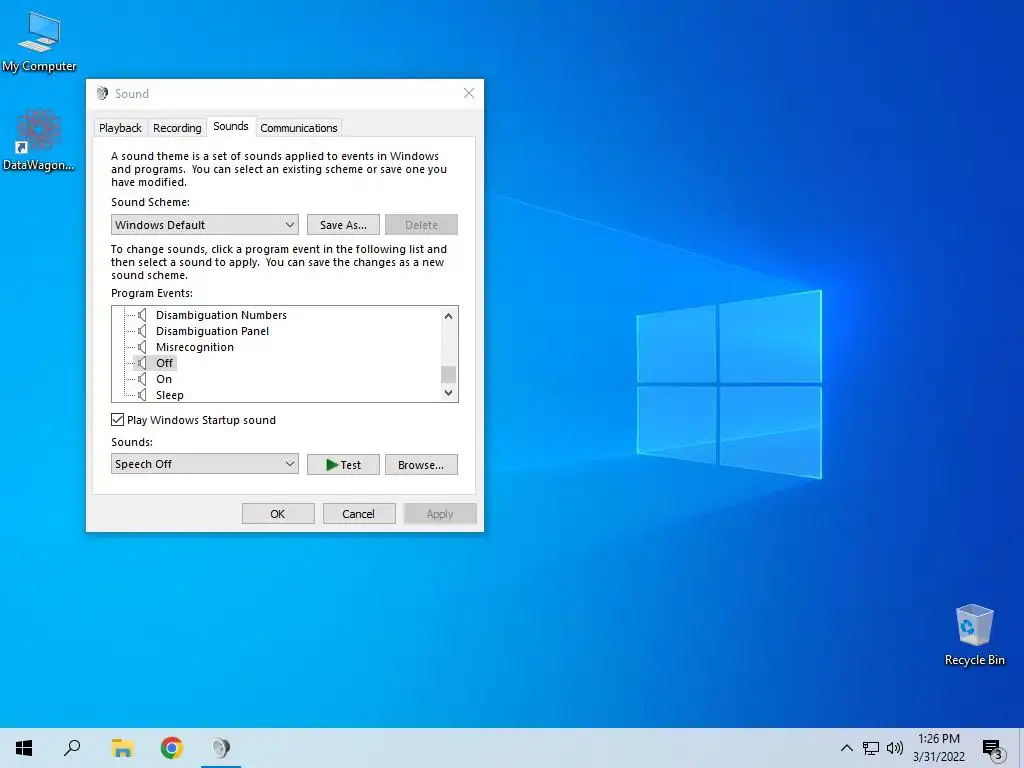Open the notification center icon
This screenshot has height=768, width=1024.
point(993,748)
